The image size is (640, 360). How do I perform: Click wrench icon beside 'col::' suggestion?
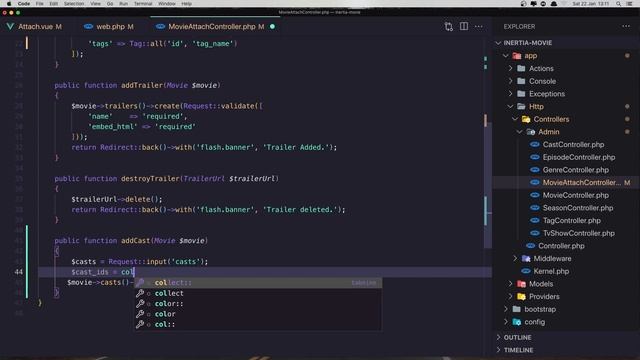click(x=140, y=324)
